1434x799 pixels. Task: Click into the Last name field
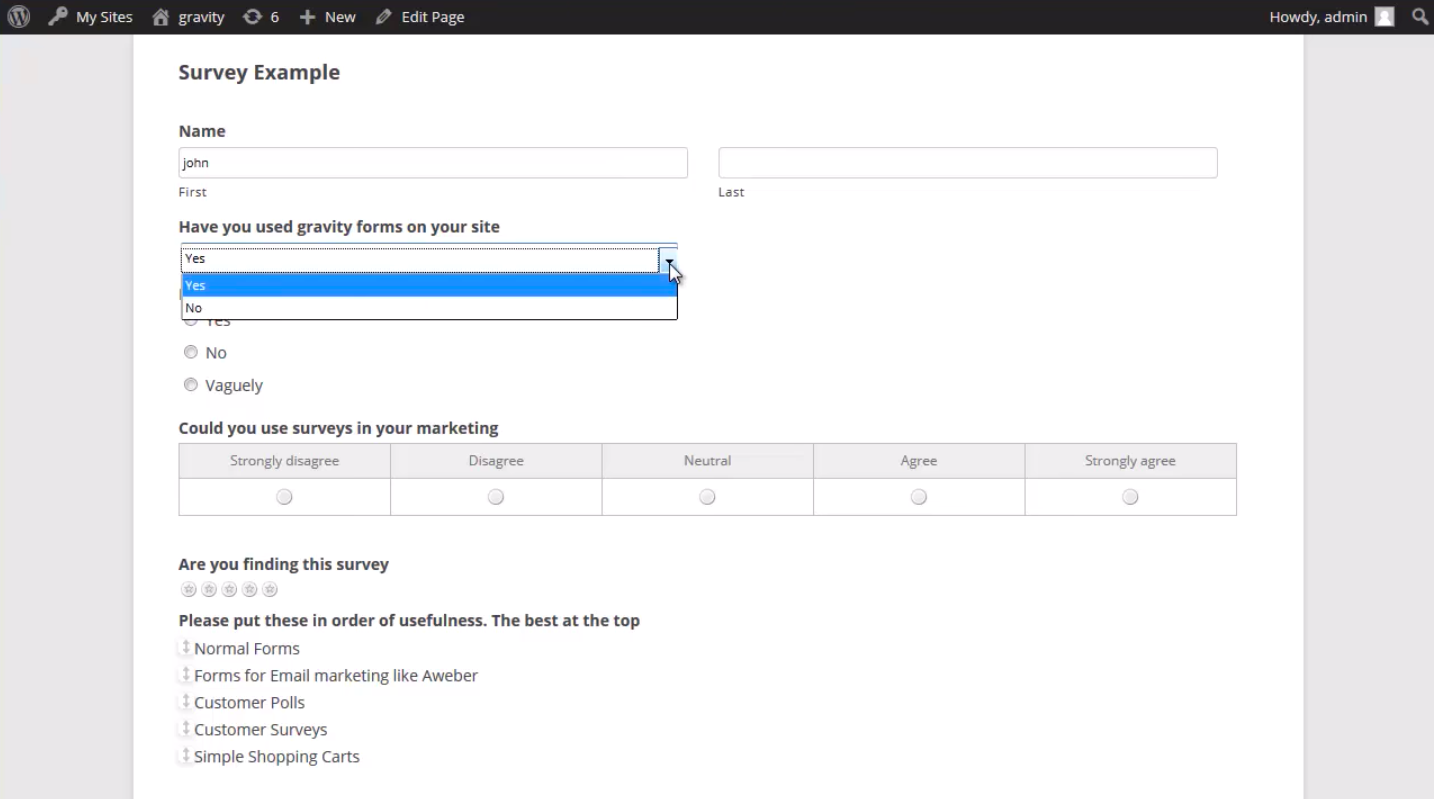[968, 163]
